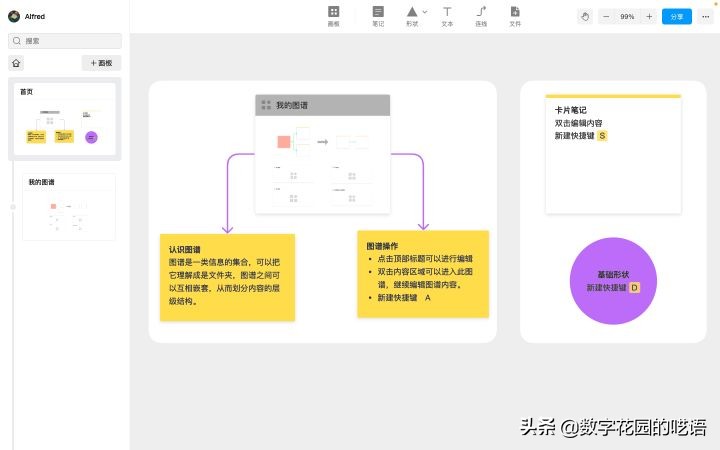This screenshot has height=450, width=720.
Task: Go to home via house icon
Action: tap(16, 63)
